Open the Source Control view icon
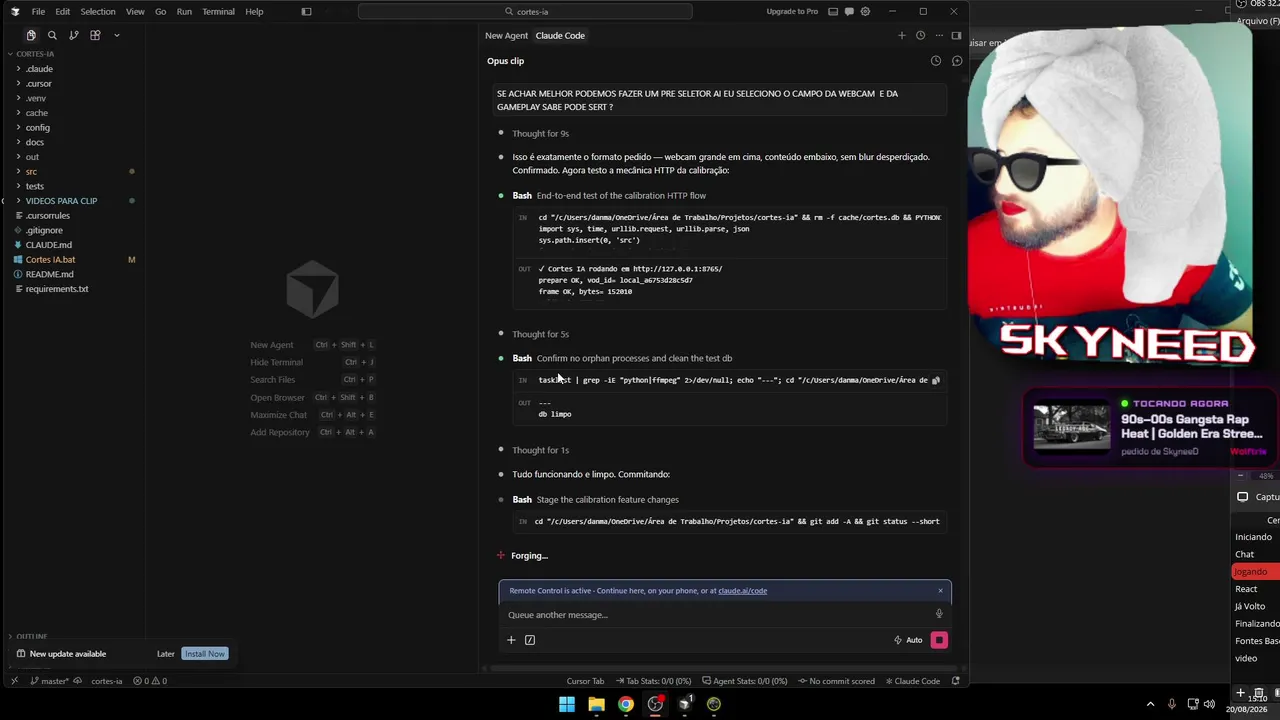The height and width of the screenshot is (720, 1280). [x=73, y=35]
